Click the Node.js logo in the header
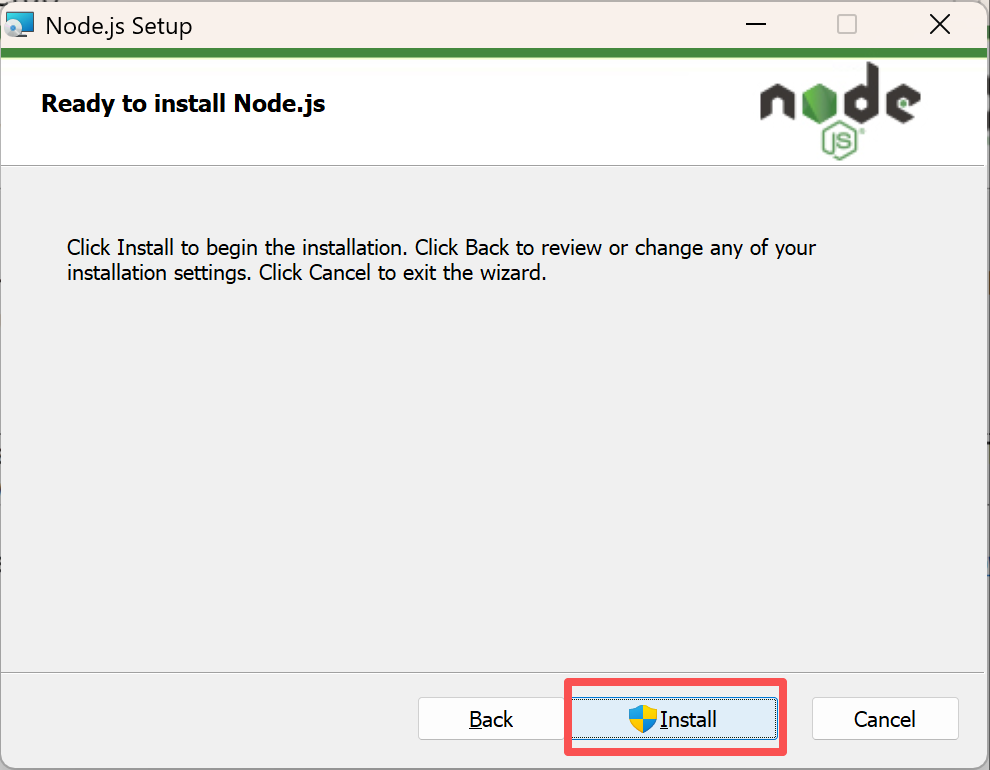Image resolution: width=990 pixels, height=770 pixels. click(x=840, y=110)
